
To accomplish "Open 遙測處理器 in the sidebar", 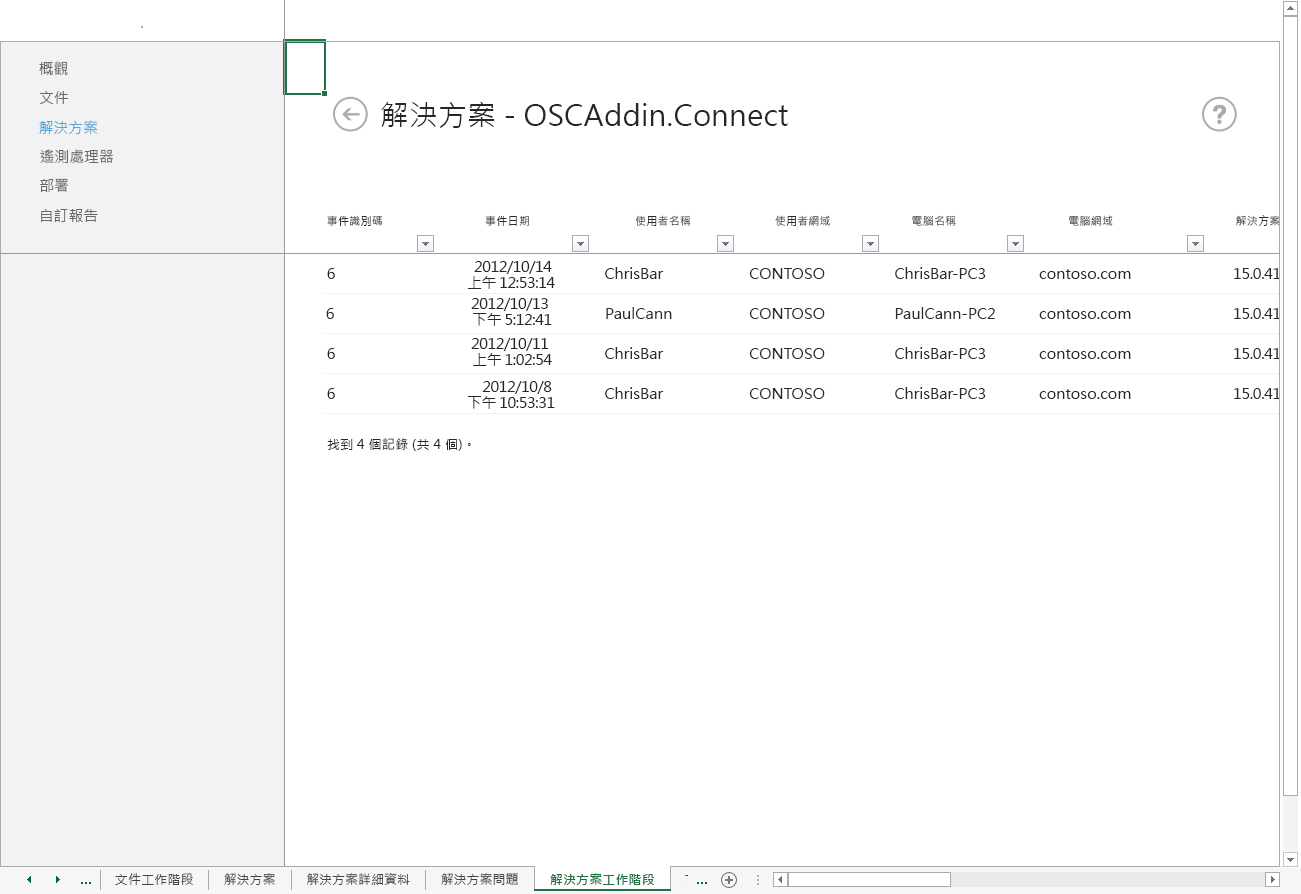I will [x=76, y=157].
